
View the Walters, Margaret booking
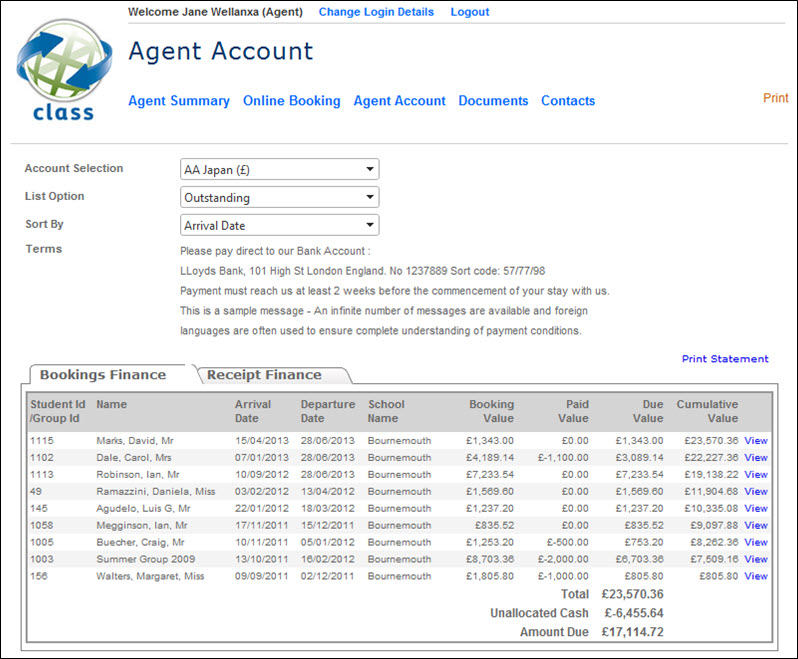click(x=756, y=576)
